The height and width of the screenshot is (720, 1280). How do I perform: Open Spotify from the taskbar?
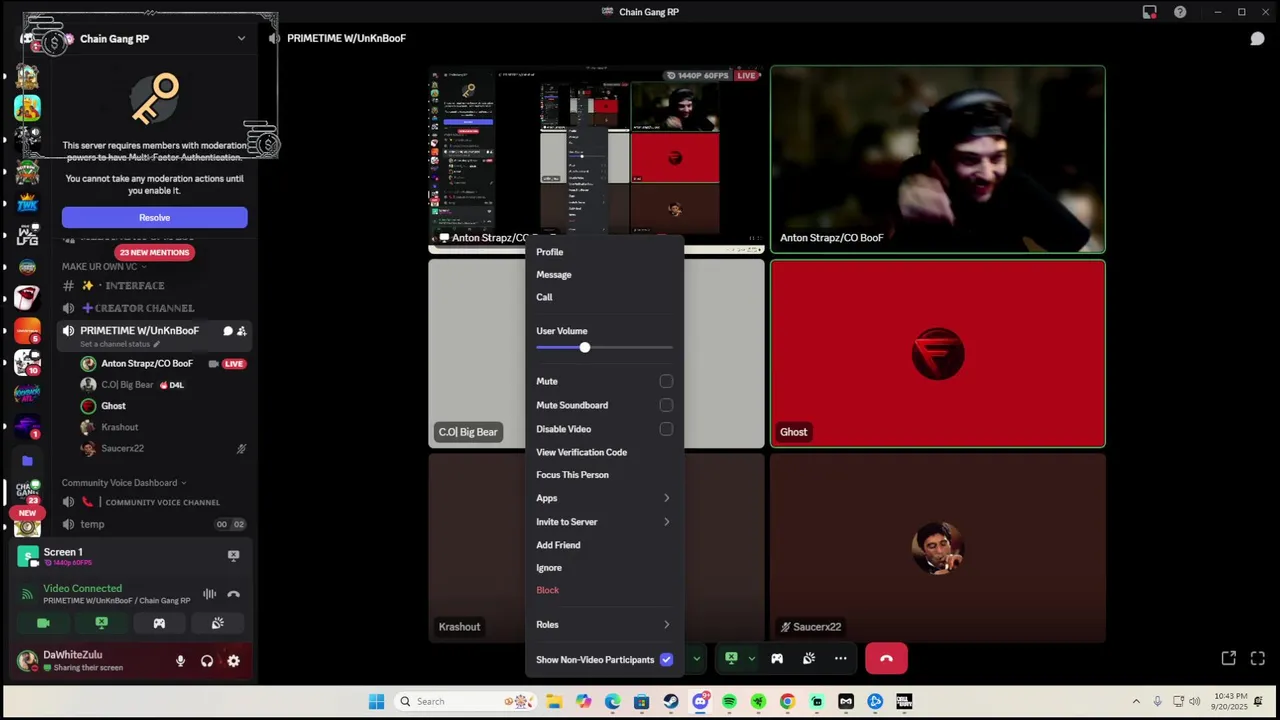click(729, 702)
